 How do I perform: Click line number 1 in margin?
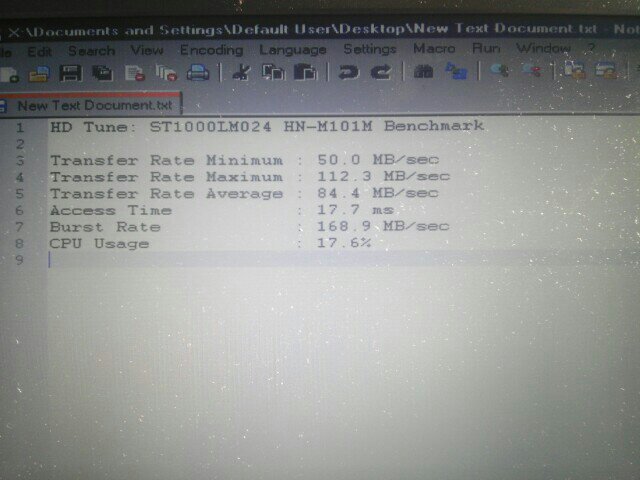pos(20,128)
